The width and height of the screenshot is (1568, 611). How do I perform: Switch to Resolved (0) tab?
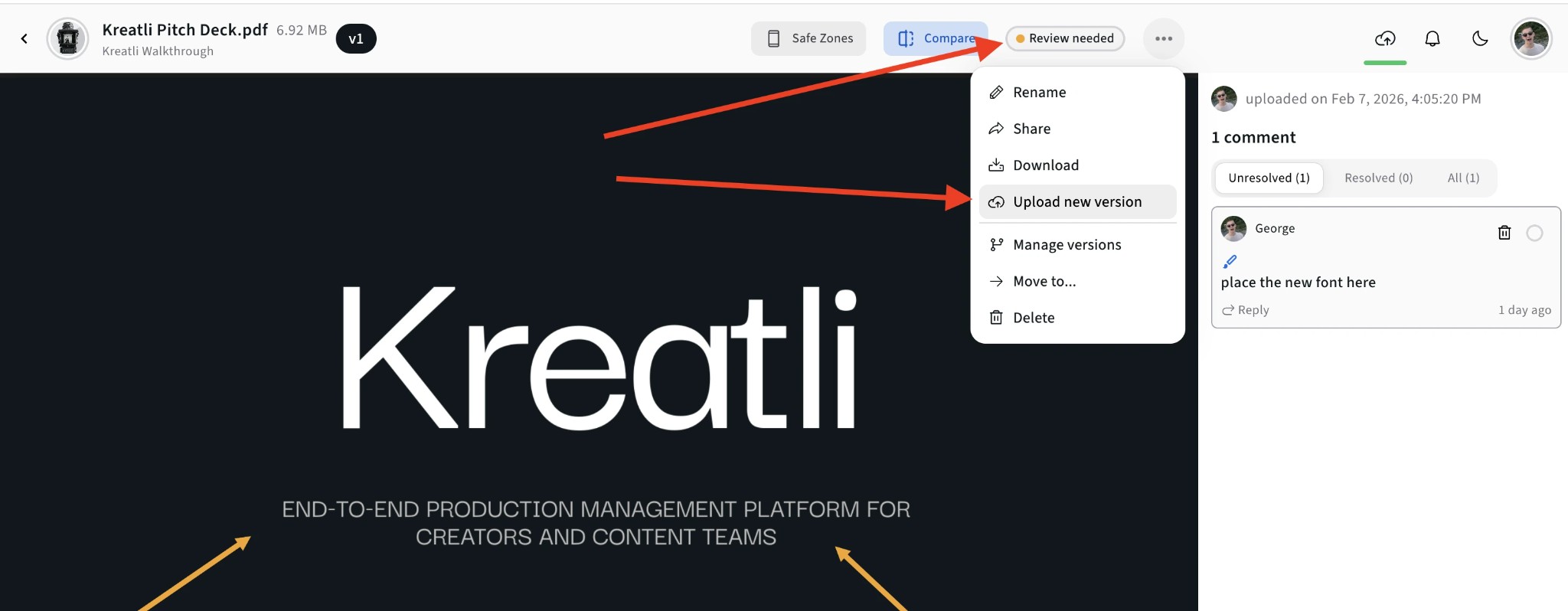[x=1378, y=178]
